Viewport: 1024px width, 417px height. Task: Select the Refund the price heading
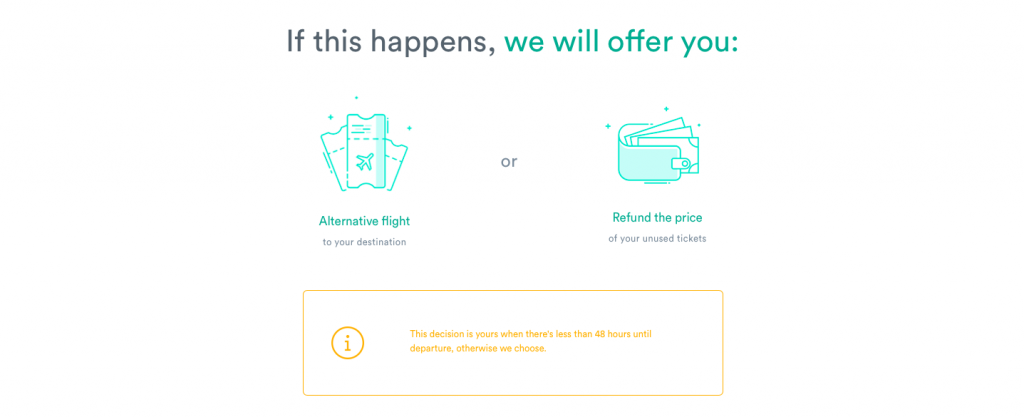pos(658,217)
